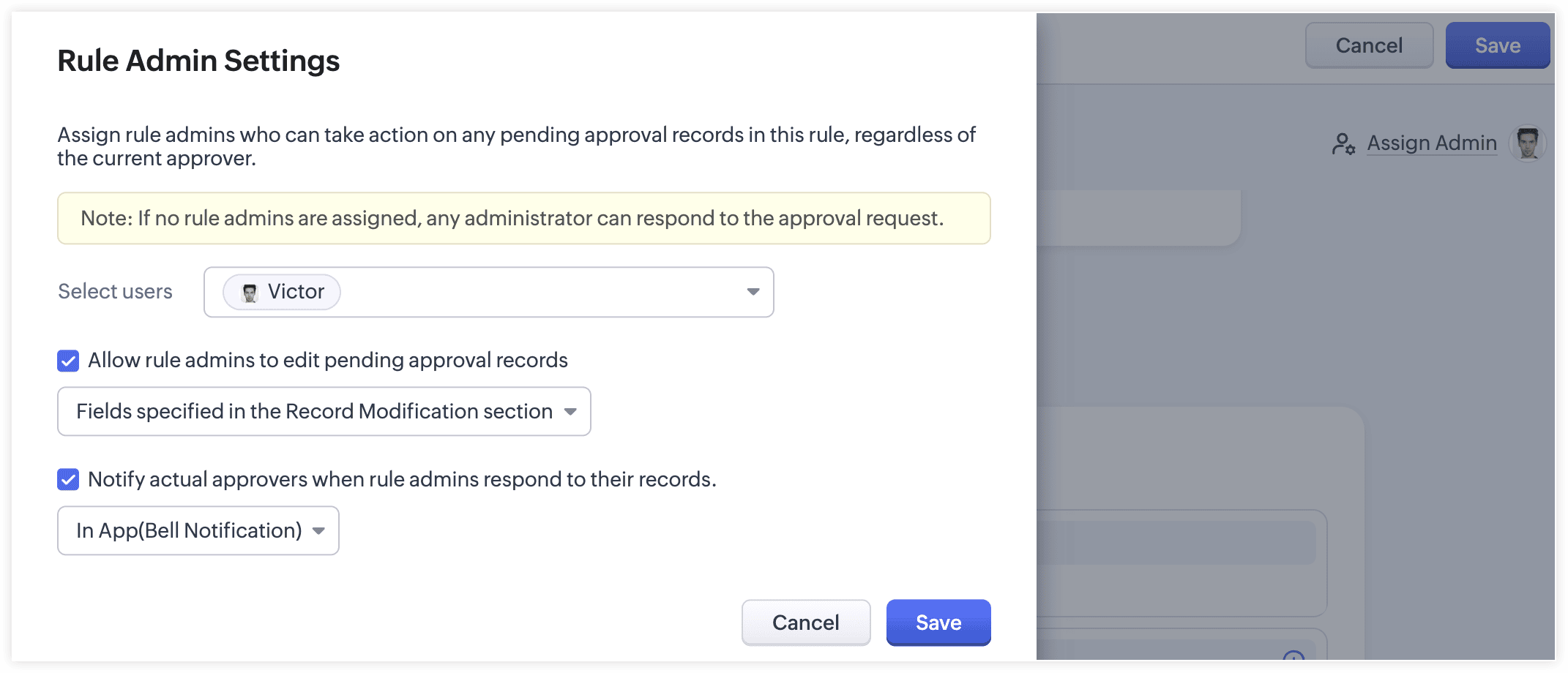
Task: Open the In App(Bell Notification) dropdown
Action: coord(198,531)
